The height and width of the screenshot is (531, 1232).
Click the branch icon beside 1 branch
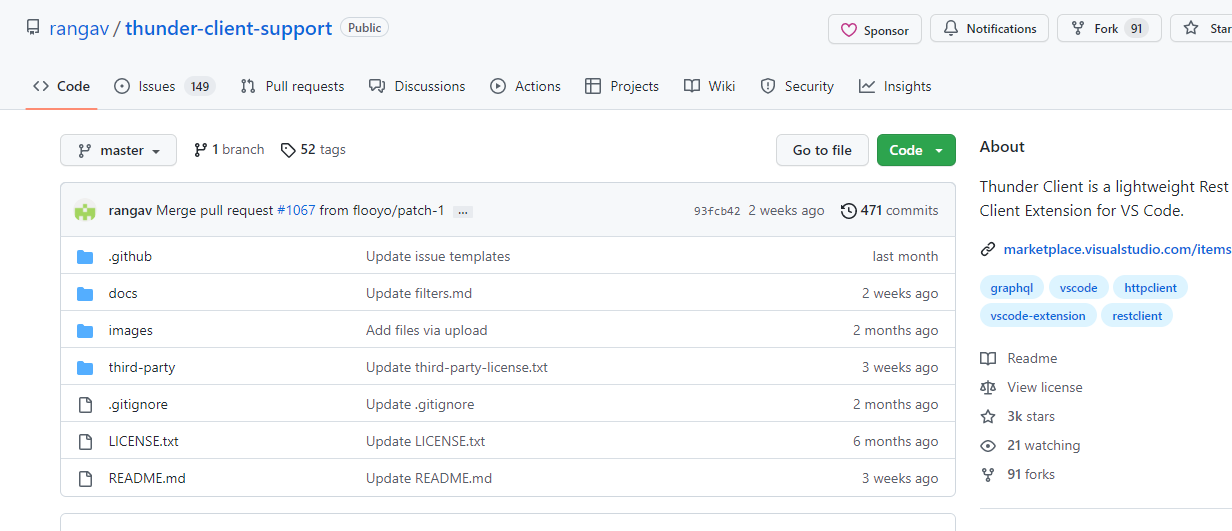click(x=200, y=150)
